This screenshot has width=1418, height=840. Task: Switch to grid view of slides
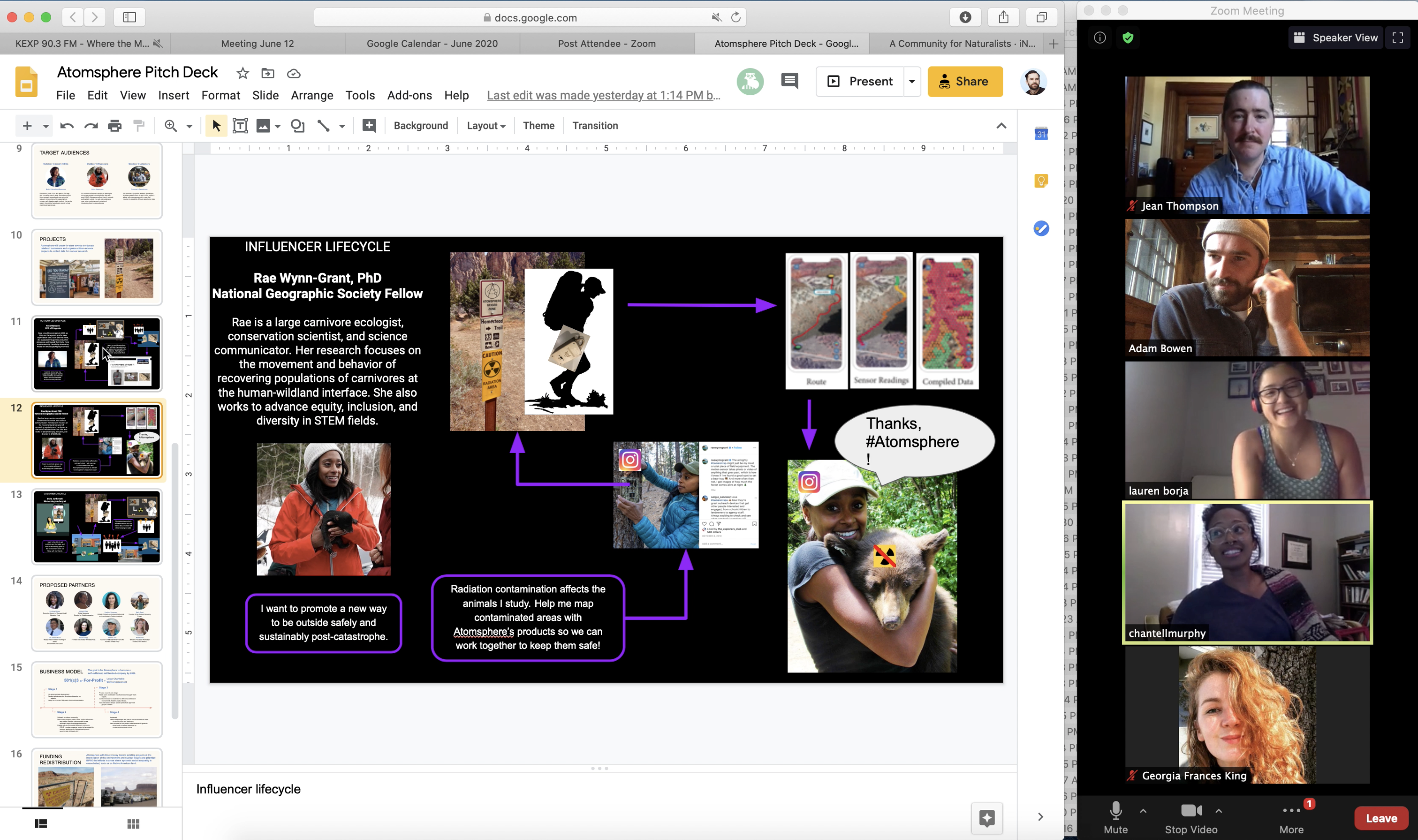pos(133,823)
